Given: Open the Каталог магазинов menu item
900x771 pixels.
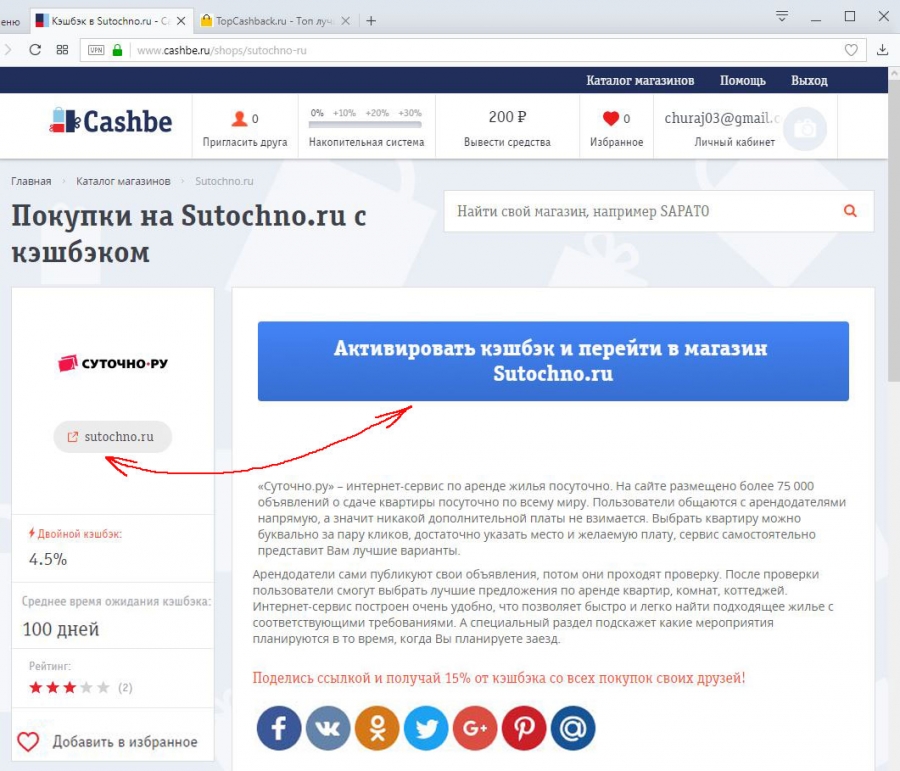Looking at the screenshot, I should 640,80.
